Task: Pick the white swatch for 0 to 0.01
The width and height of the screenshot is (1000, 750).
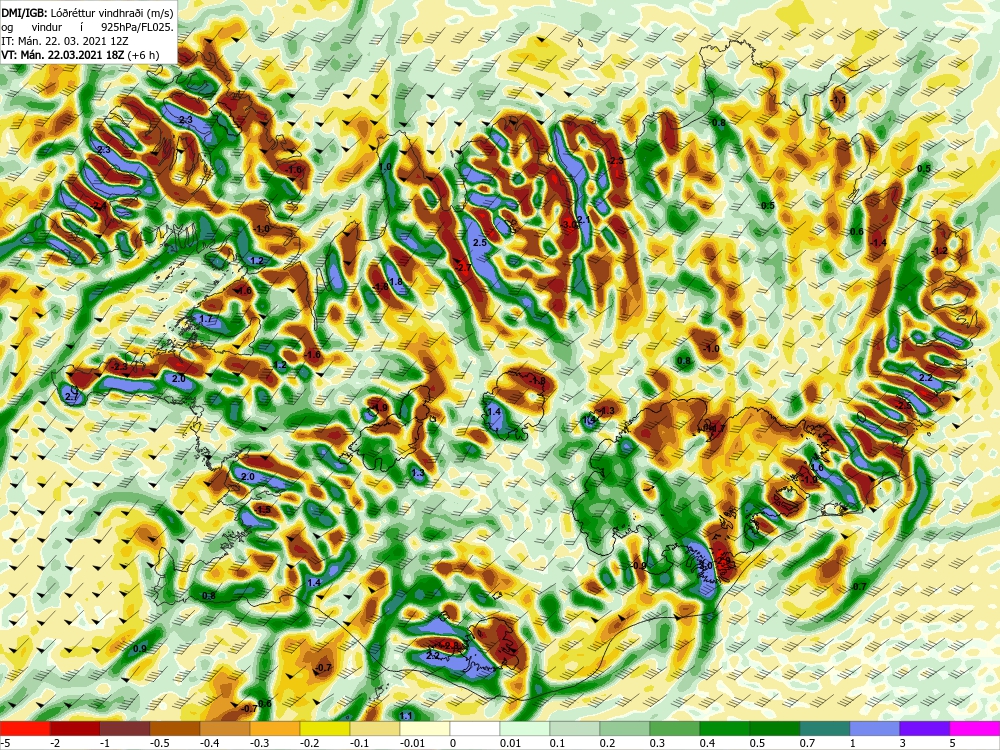Action: [x=475, y=729]
